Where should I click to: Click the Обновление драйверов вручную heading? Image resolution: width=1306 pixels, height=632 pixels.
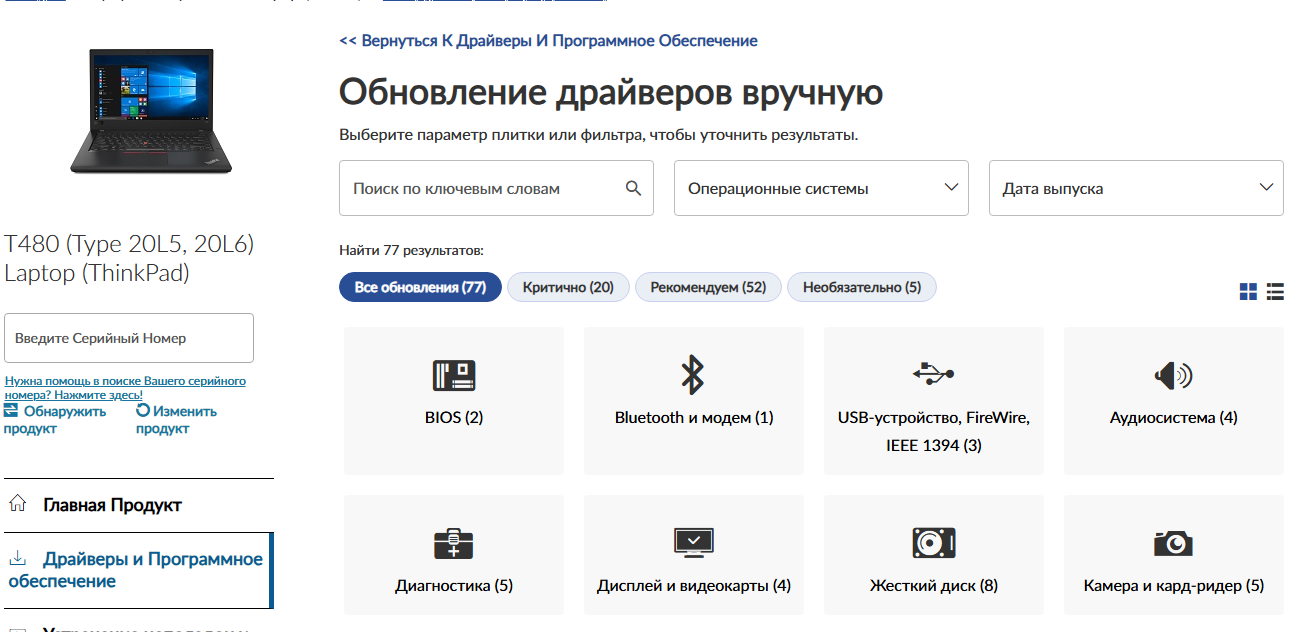pyautogui.click(x=611, y=93)
